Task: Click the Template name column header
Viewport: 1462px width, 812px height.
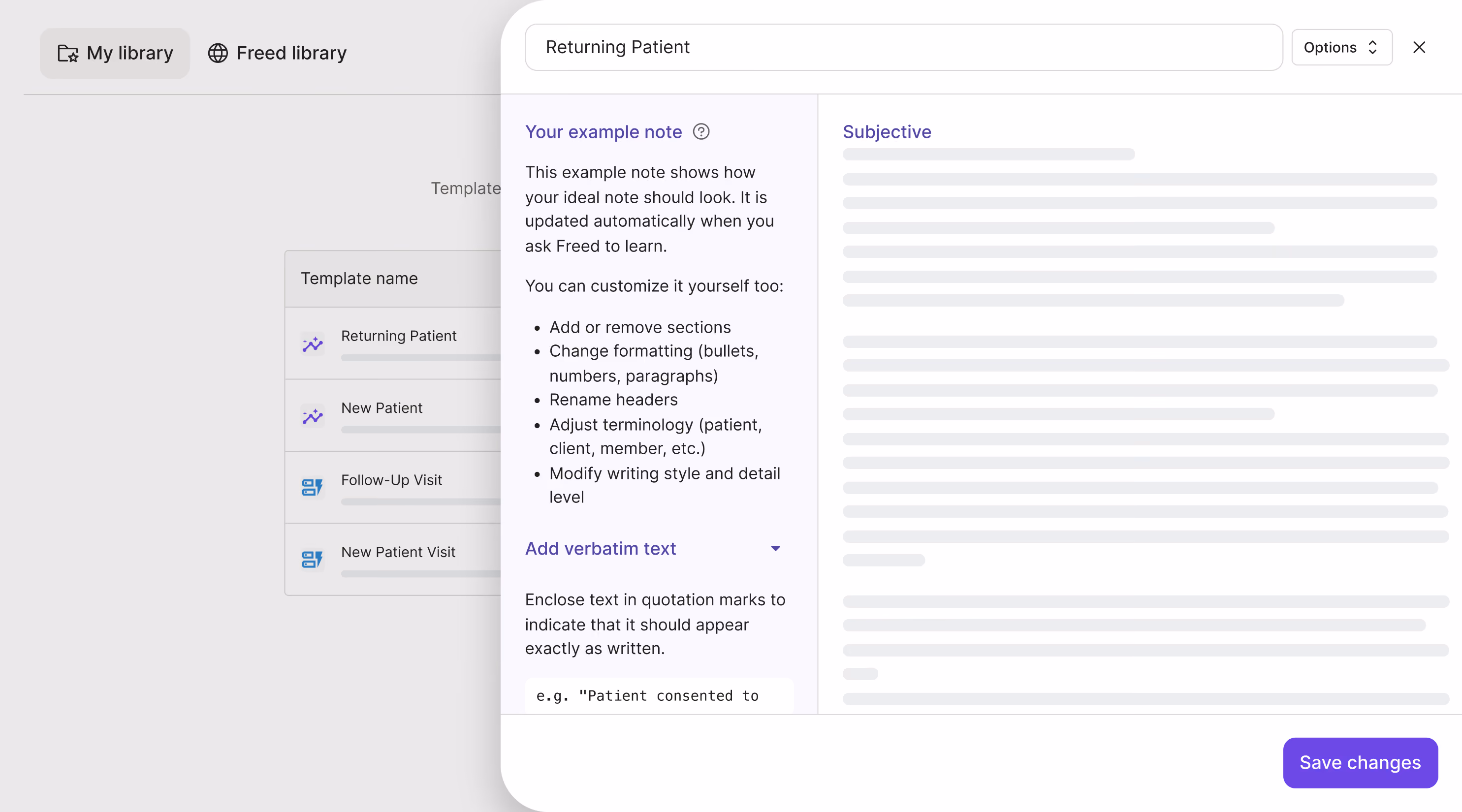Action: (x=359, y=279)
